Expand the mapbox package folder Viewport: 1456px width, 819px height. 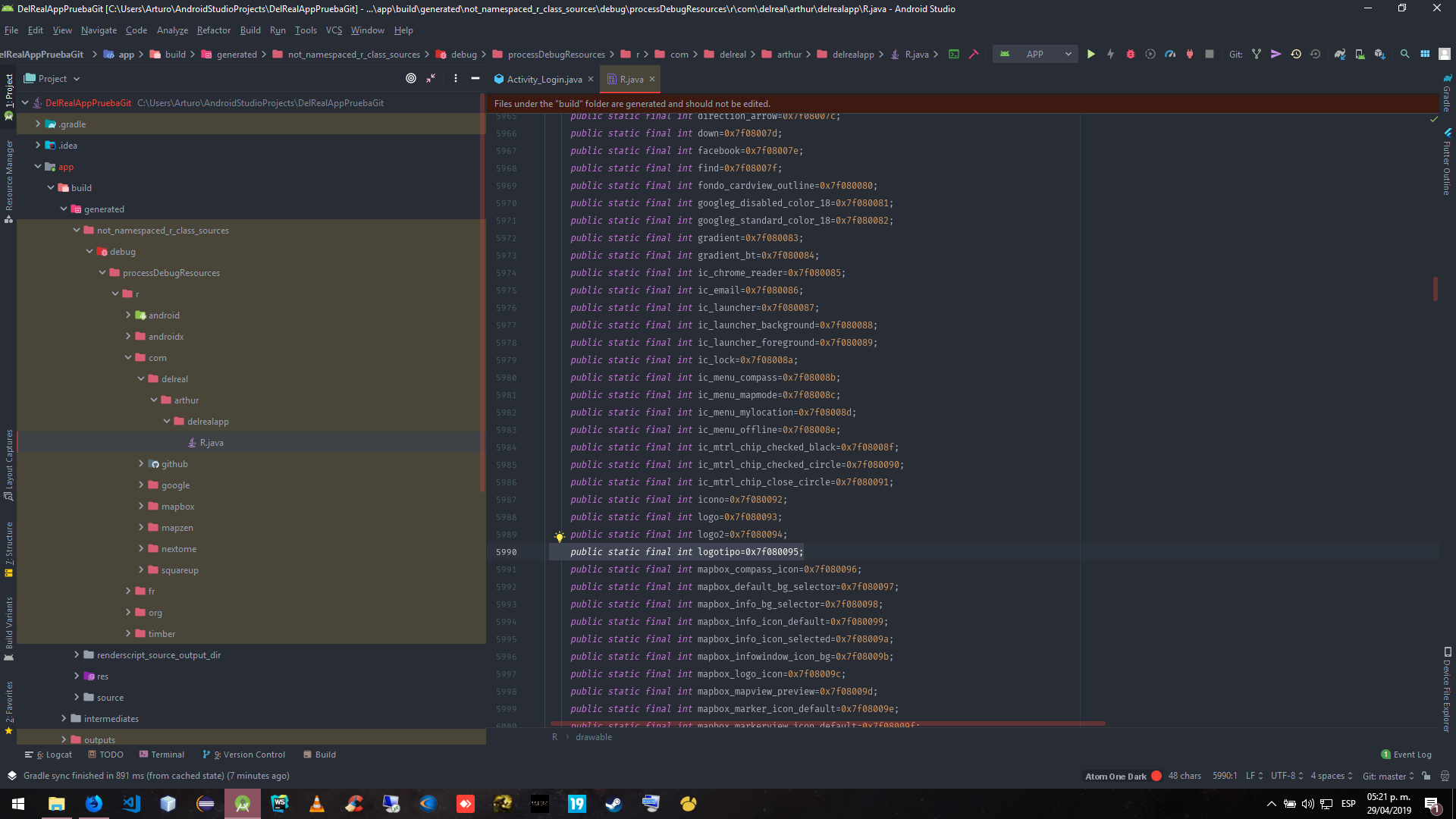tap(141, 506)
